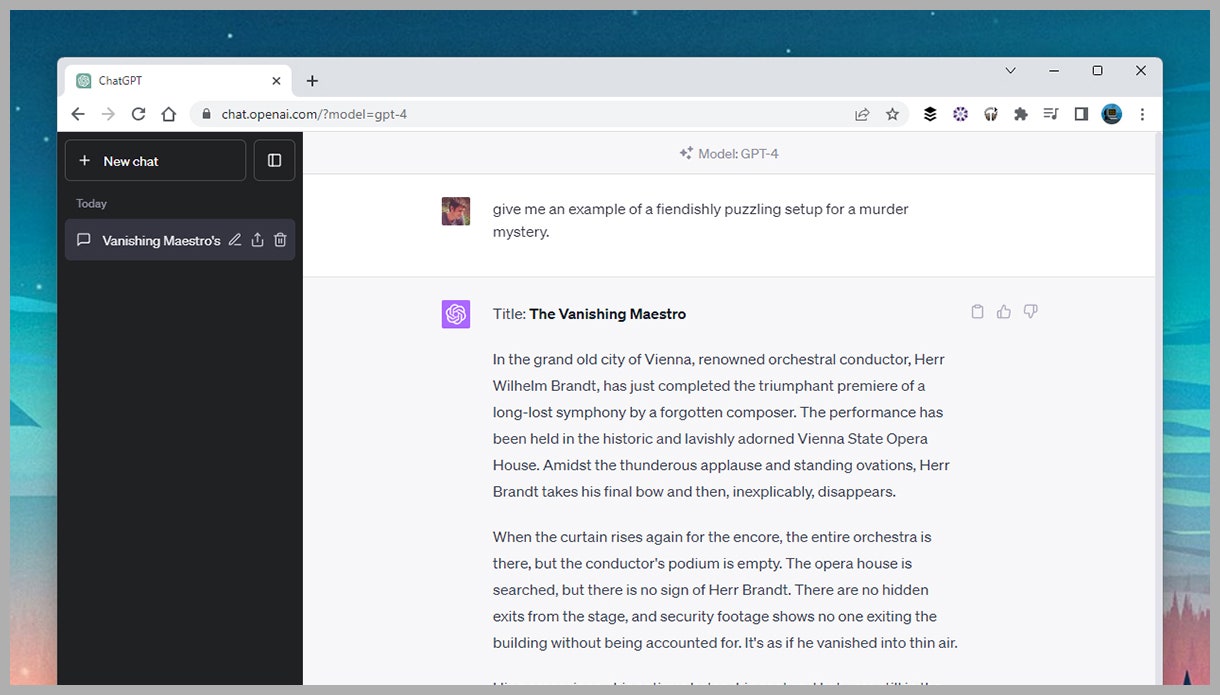Rename the Vanishing Maestro chat with pencil icon
This screenshot has width=1220, height=695.
235,240
